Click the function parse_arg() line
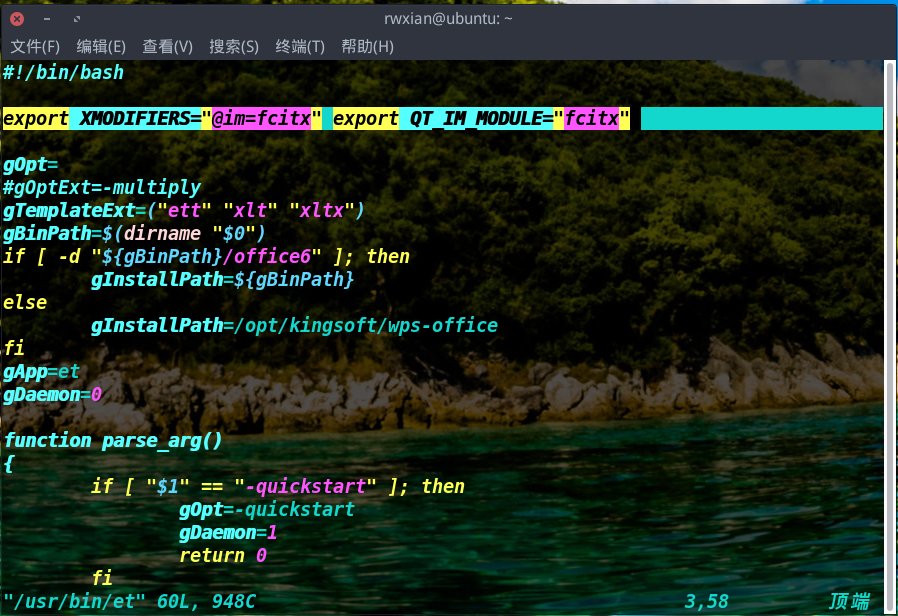 pos(112,441)
